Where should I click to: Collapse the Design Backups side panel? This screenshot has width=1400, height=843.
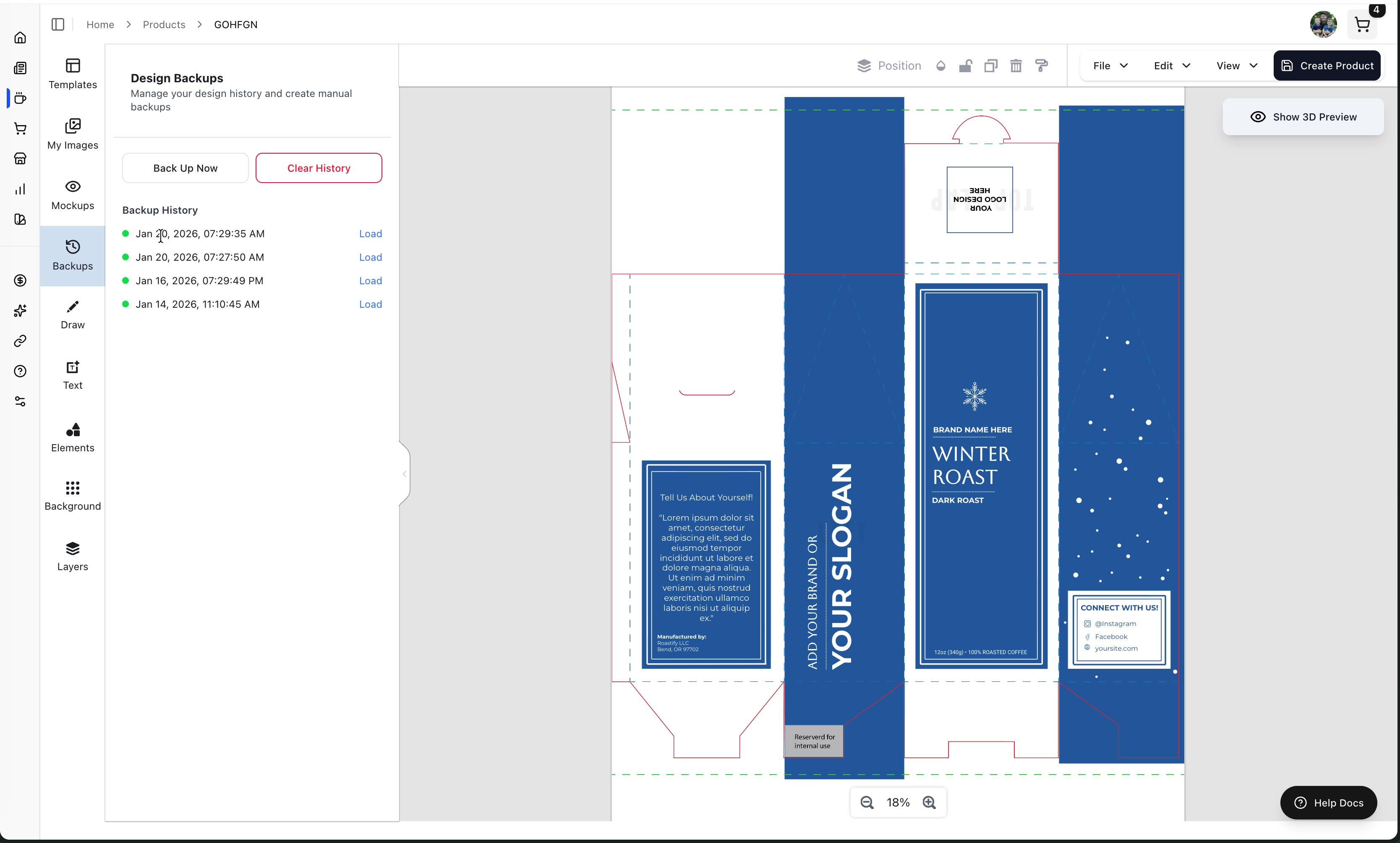click(x=404, y=474)
